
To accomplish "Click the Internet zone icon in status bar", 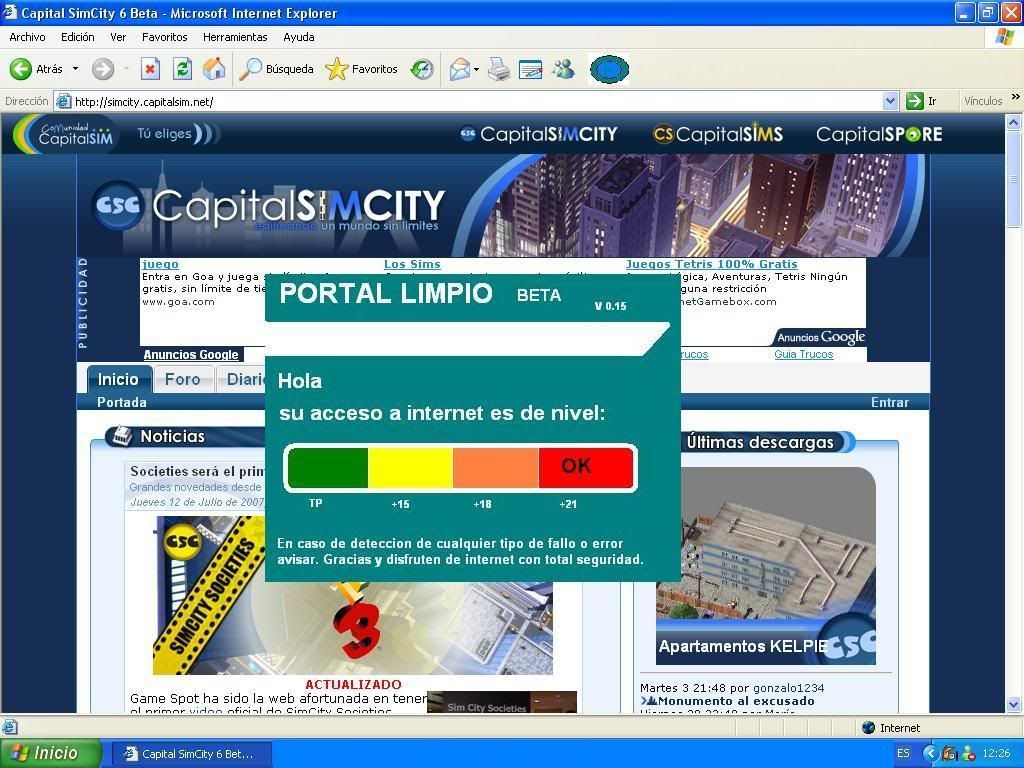I will 869,728.
